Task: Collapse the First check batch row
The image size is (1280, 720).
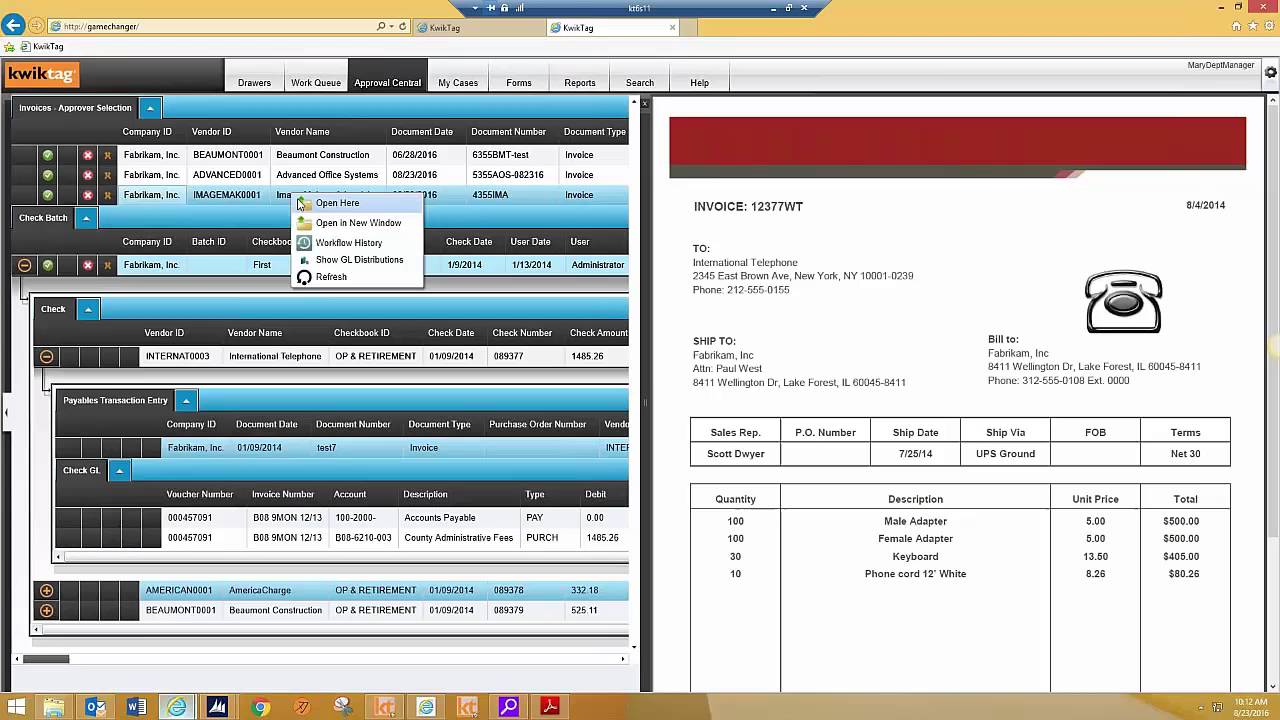Action: click(25, 265)
